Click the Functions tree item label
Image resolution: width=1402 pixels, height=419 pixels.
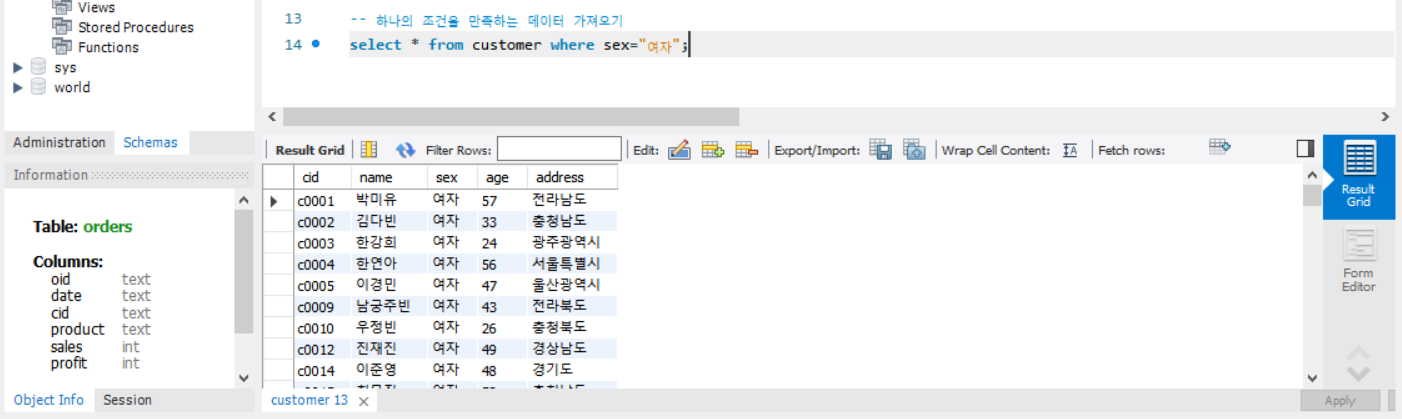[108, 47]
